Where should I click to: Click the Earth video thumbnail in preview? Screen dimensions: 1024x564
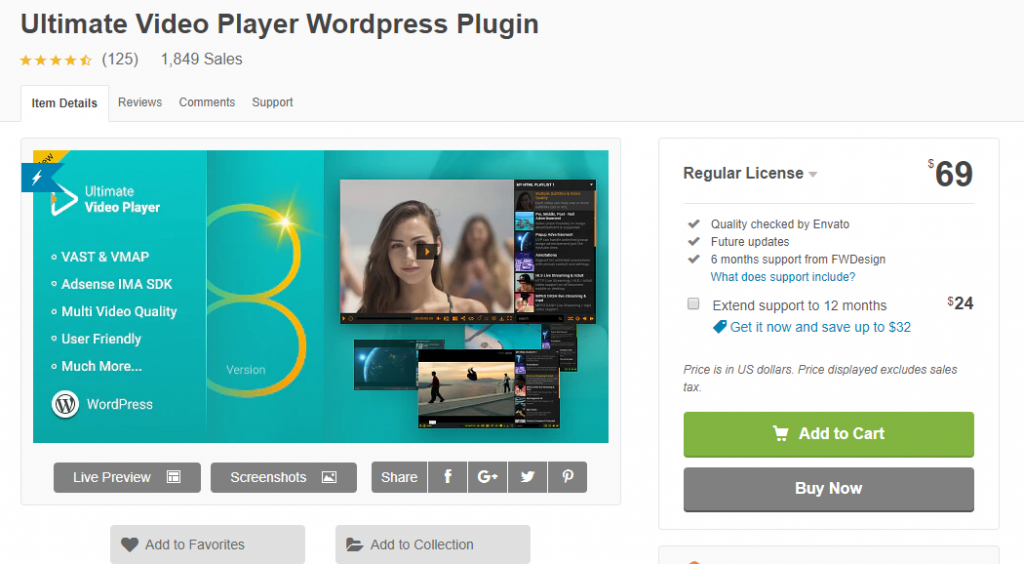(385, 364)
